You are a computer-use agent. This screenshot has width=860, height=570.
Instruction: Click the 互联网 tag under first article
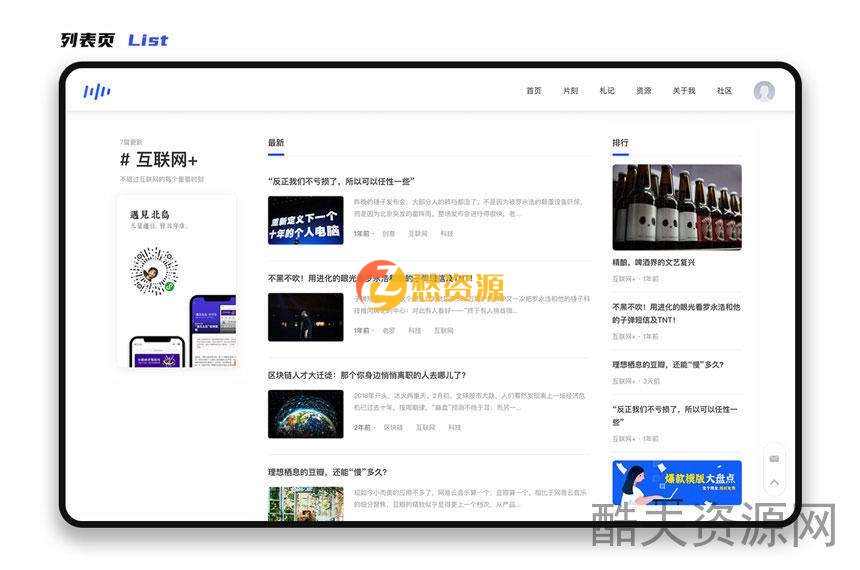(418, 234)
